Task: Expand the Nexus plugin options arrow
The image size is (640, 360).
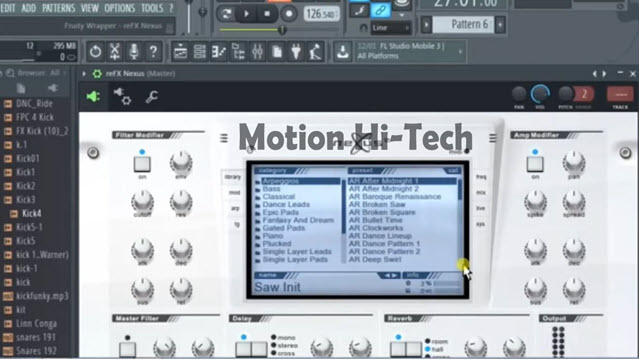Action: point(84,74)
